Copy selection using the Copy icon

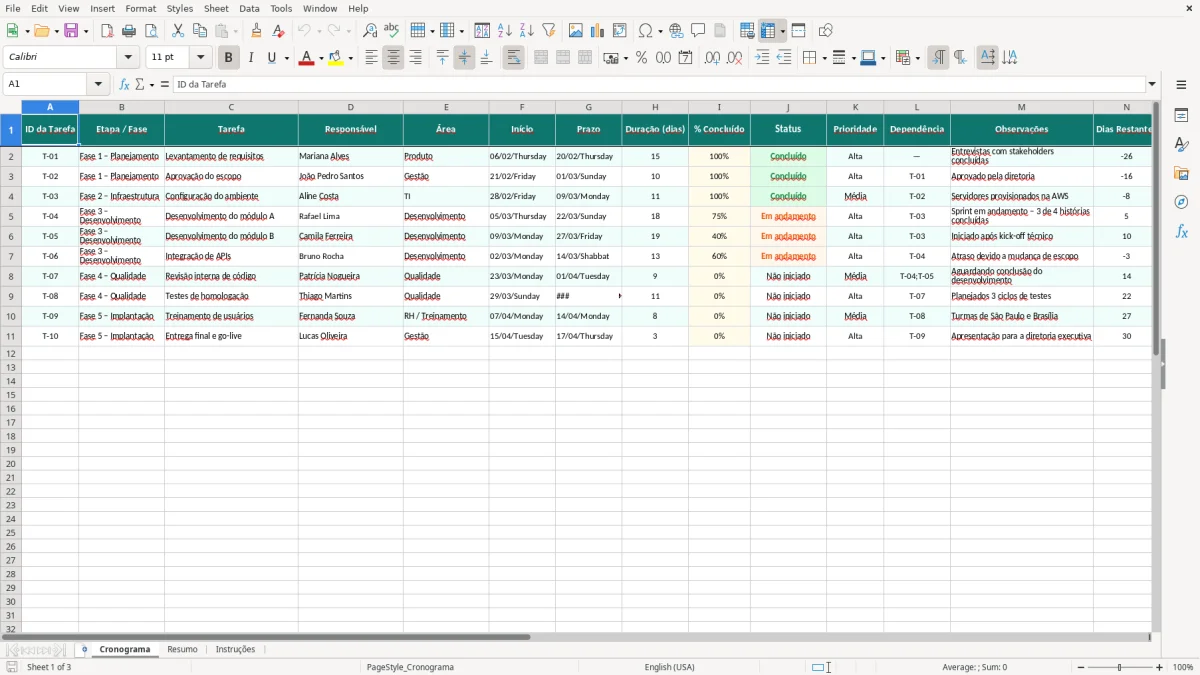coord(200,31)
